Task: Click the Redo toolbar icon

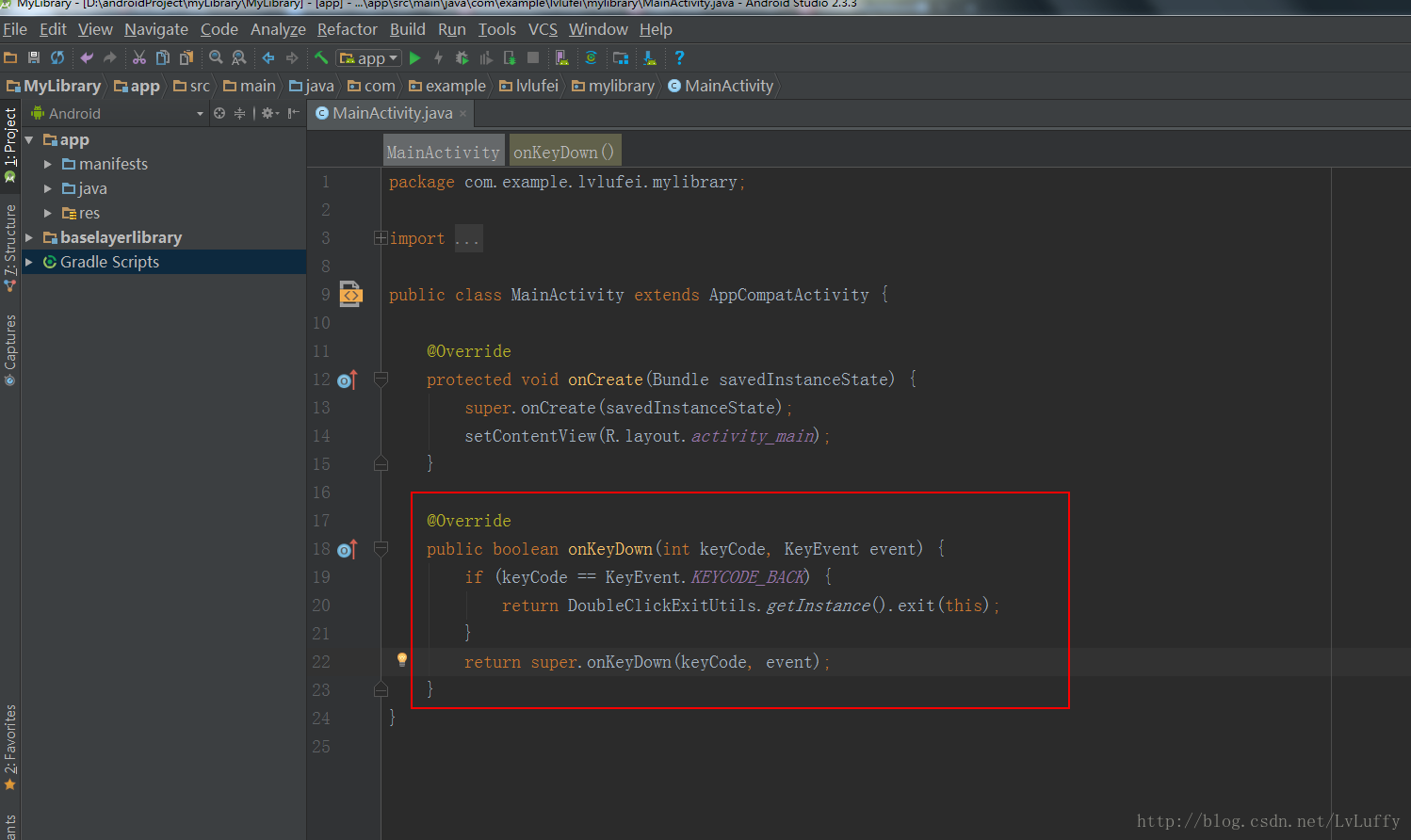Action: [x=110, y=57]
